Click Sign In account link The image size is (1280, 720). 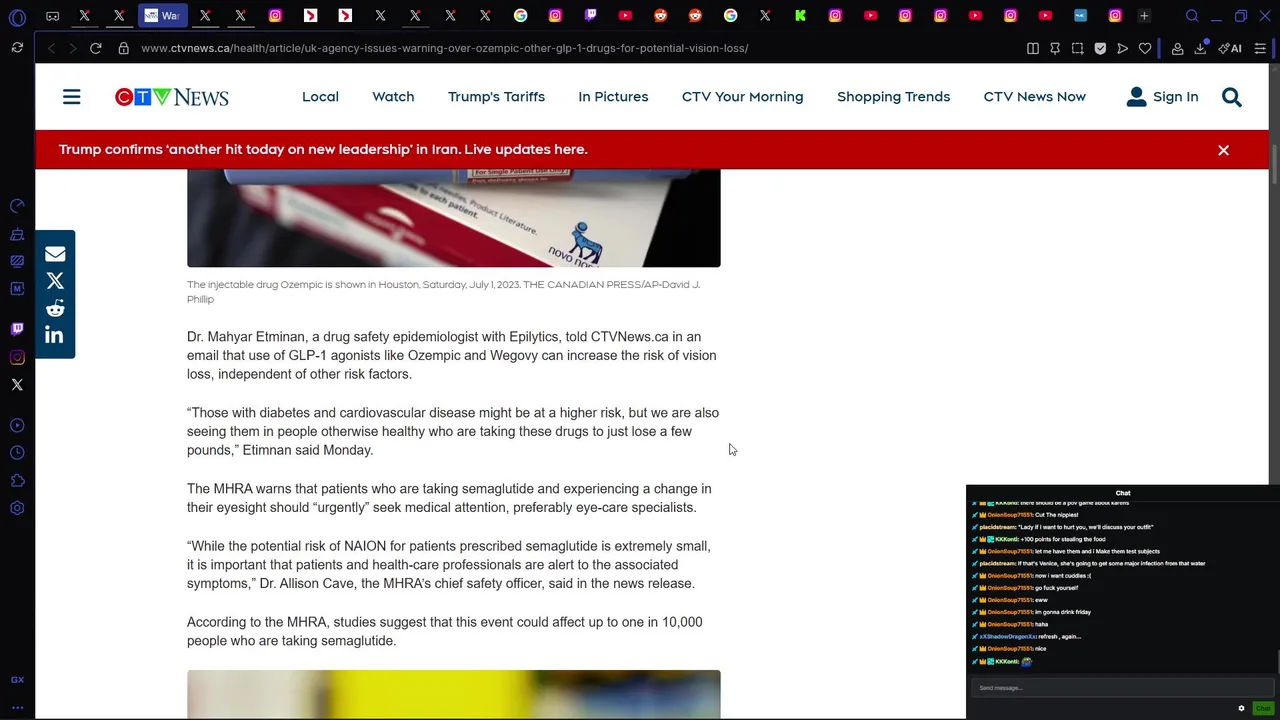(1162, 97)
